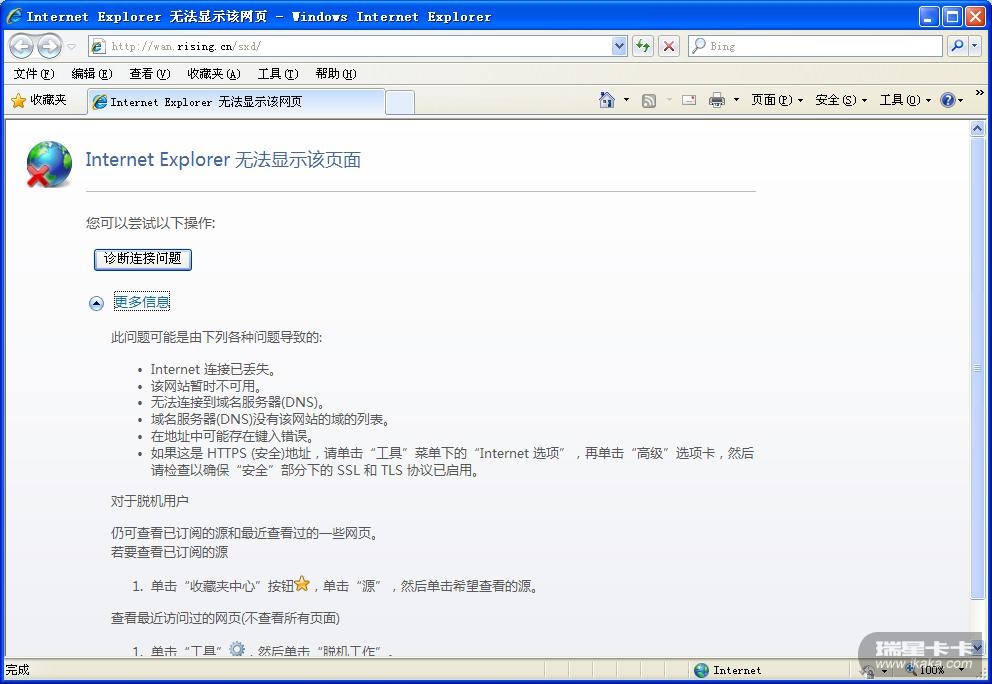The height and width of the screenshot is (684, 992).
Task: Open the 查看(V) menu
Action: pyautogui.click(x=149, y=74)
